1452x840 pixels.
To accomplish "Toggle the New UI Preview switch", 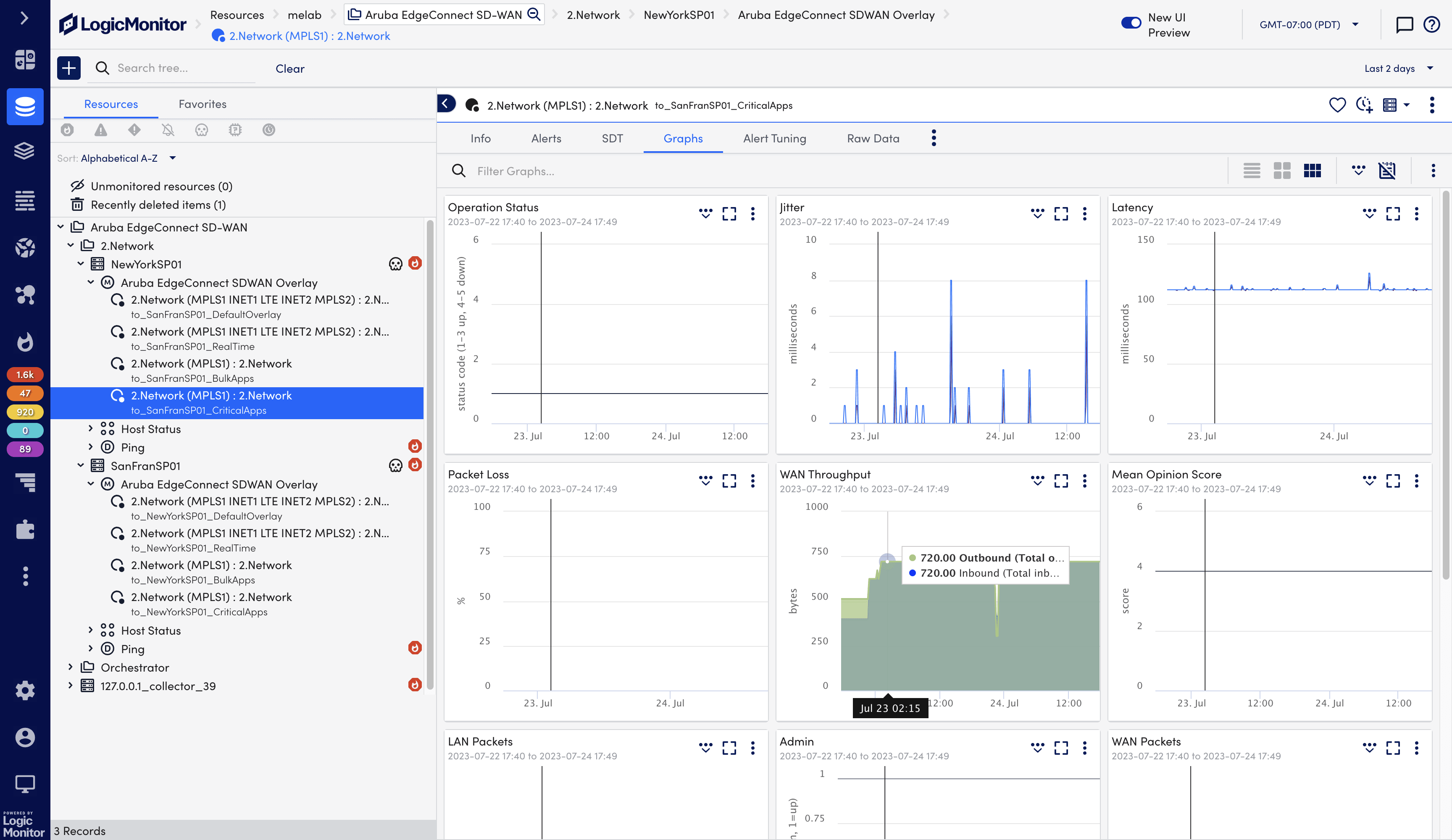I will (x=1131, y=24).
